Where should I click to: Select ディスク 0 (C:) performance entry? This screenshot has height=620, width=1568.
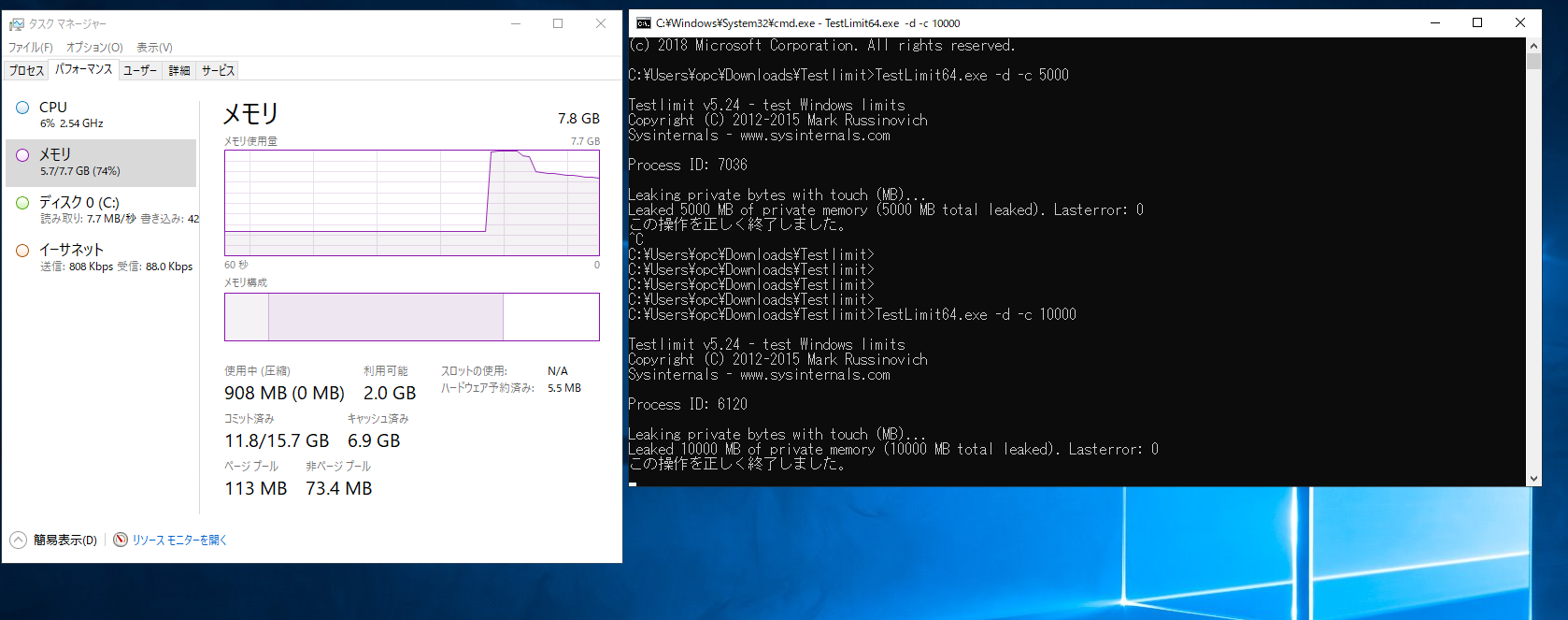(x=101, y=210)
